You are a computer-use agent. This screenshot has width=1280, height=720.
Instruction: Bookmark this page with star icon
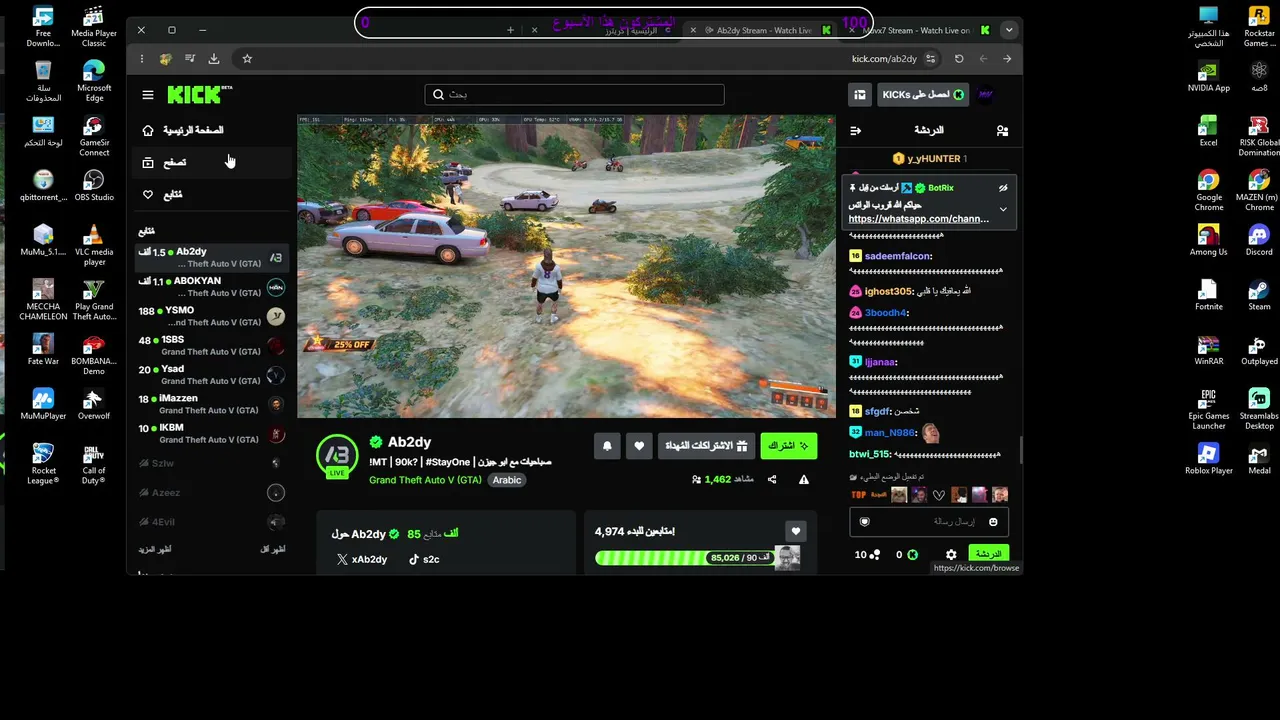(247, 59)
